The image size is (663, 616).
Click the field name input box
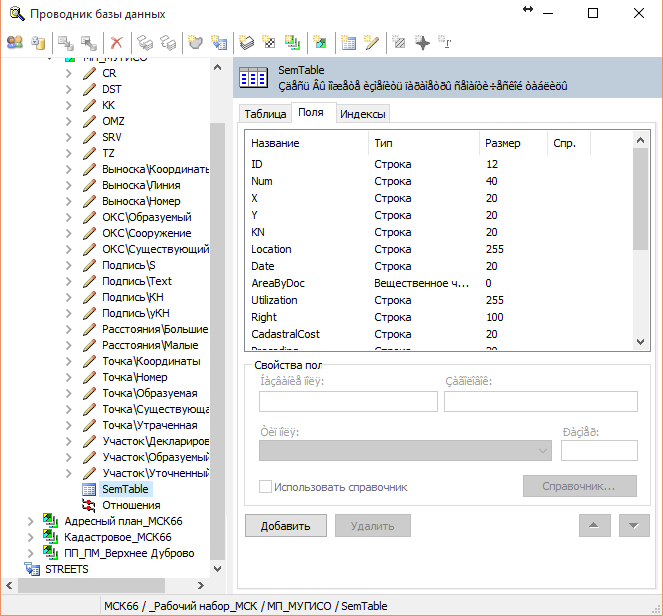tap(348, 401)
